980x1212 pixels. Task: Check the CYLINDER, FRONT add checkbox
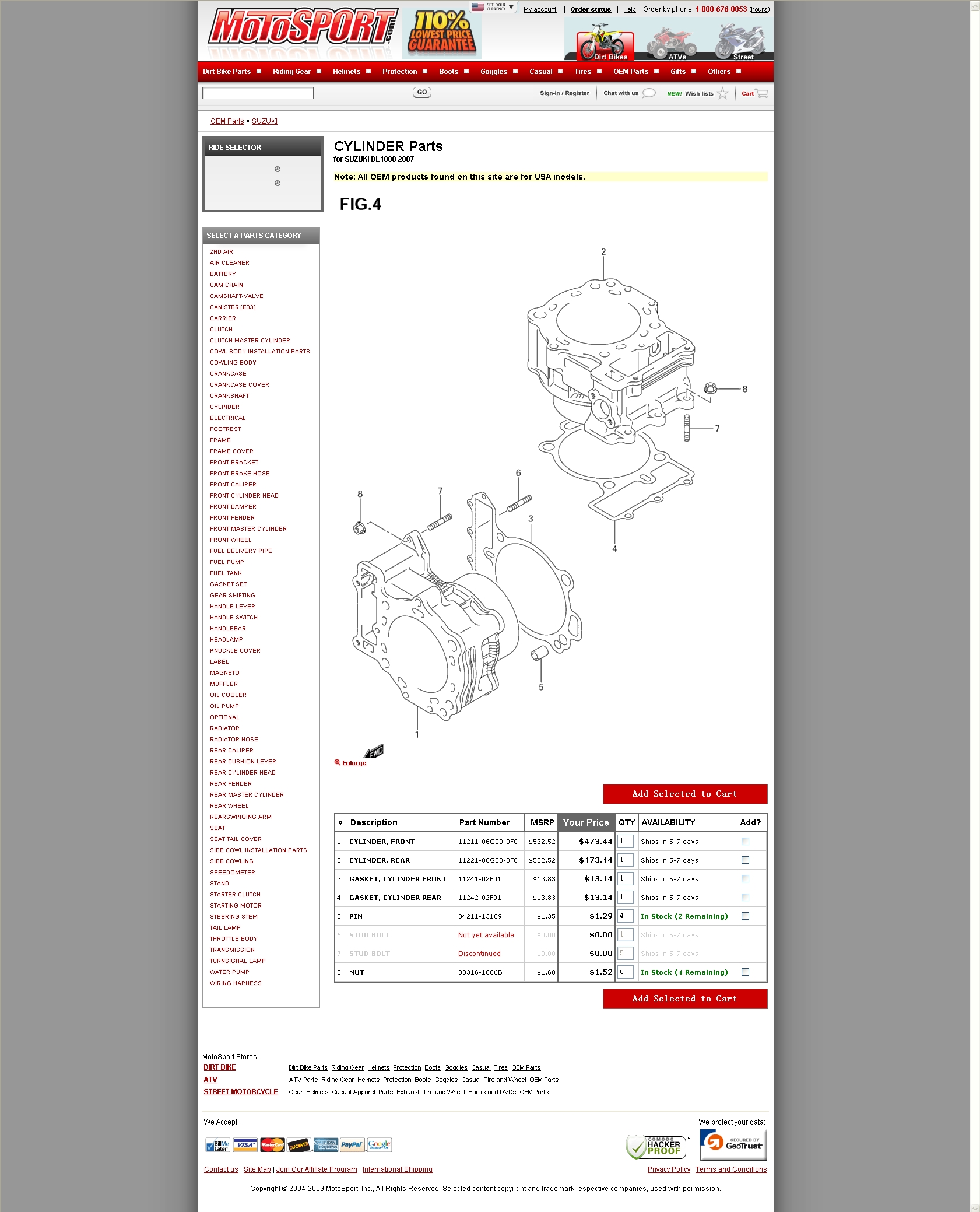pos(745,841)
